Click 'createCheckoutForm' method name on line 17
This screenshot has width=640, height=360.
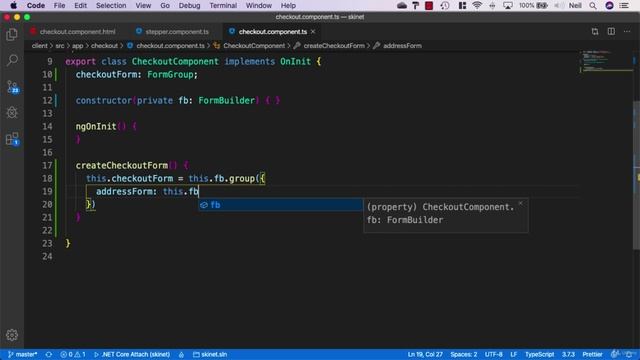coord(122,165)
